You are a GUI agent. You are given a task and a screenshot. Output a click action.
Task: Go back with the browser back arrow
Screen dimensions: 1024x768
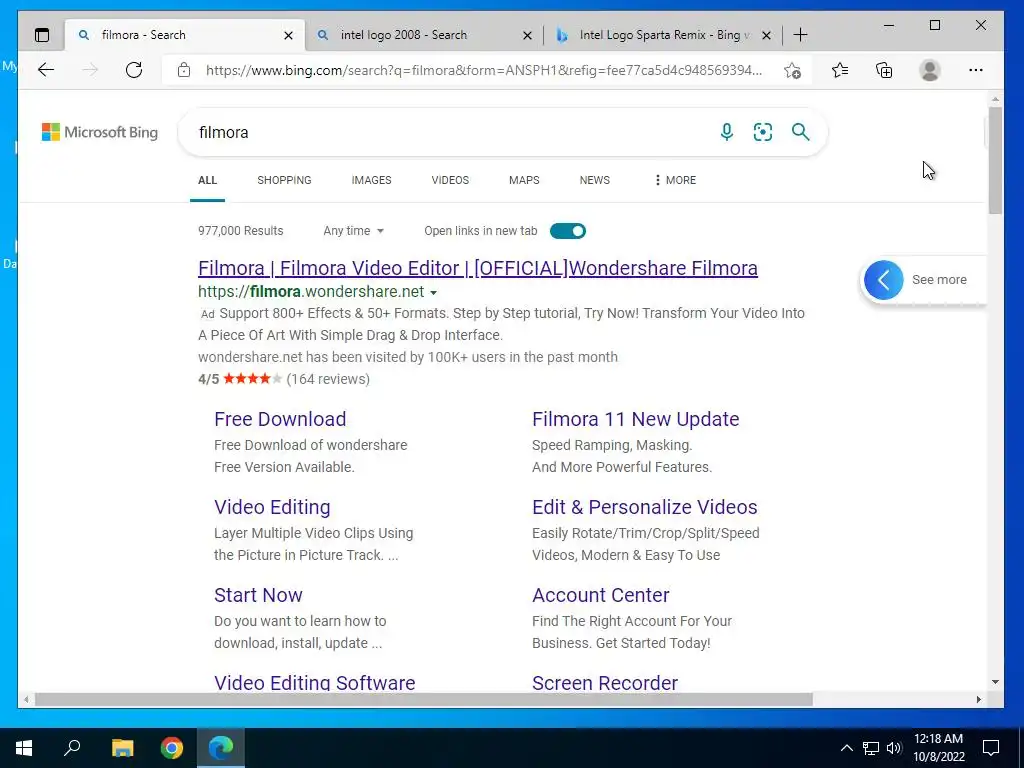46,70
